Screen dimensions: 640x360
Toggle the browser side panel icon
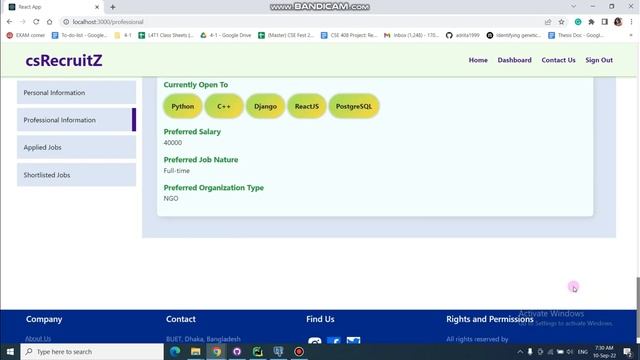click(x=604, y=22)
